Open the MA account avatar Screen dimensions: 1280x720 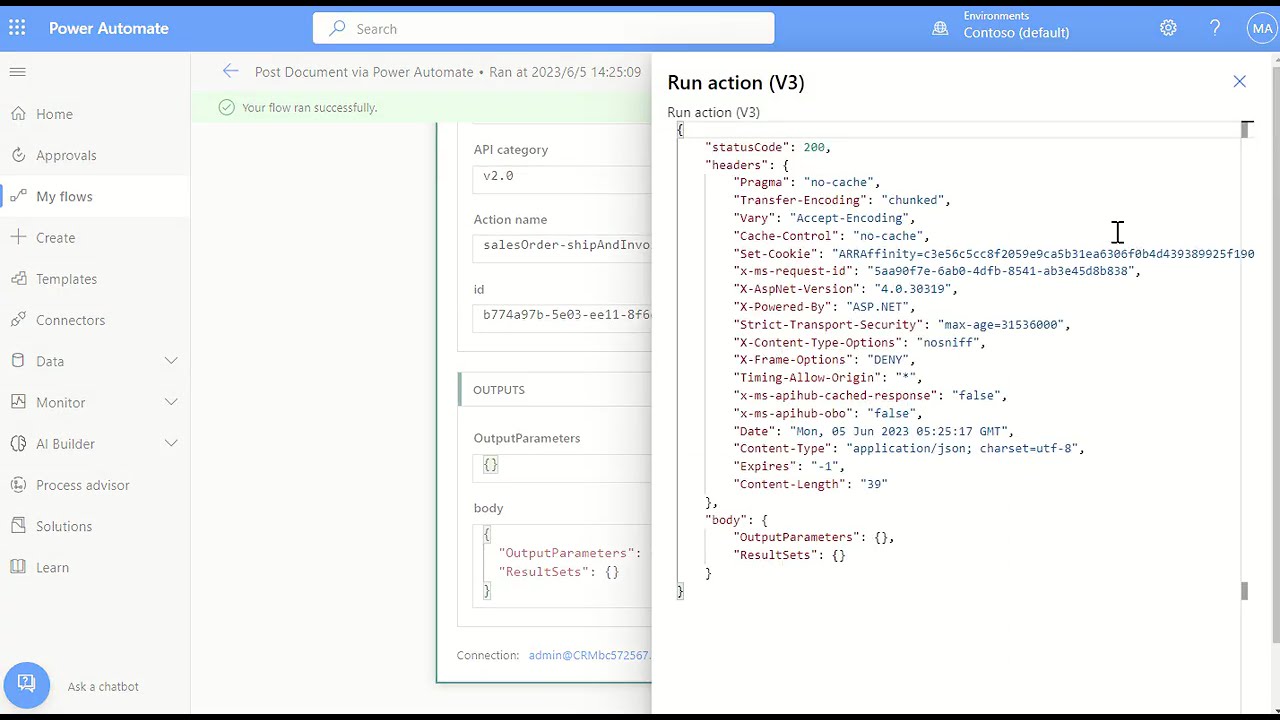click(1261, 28)
